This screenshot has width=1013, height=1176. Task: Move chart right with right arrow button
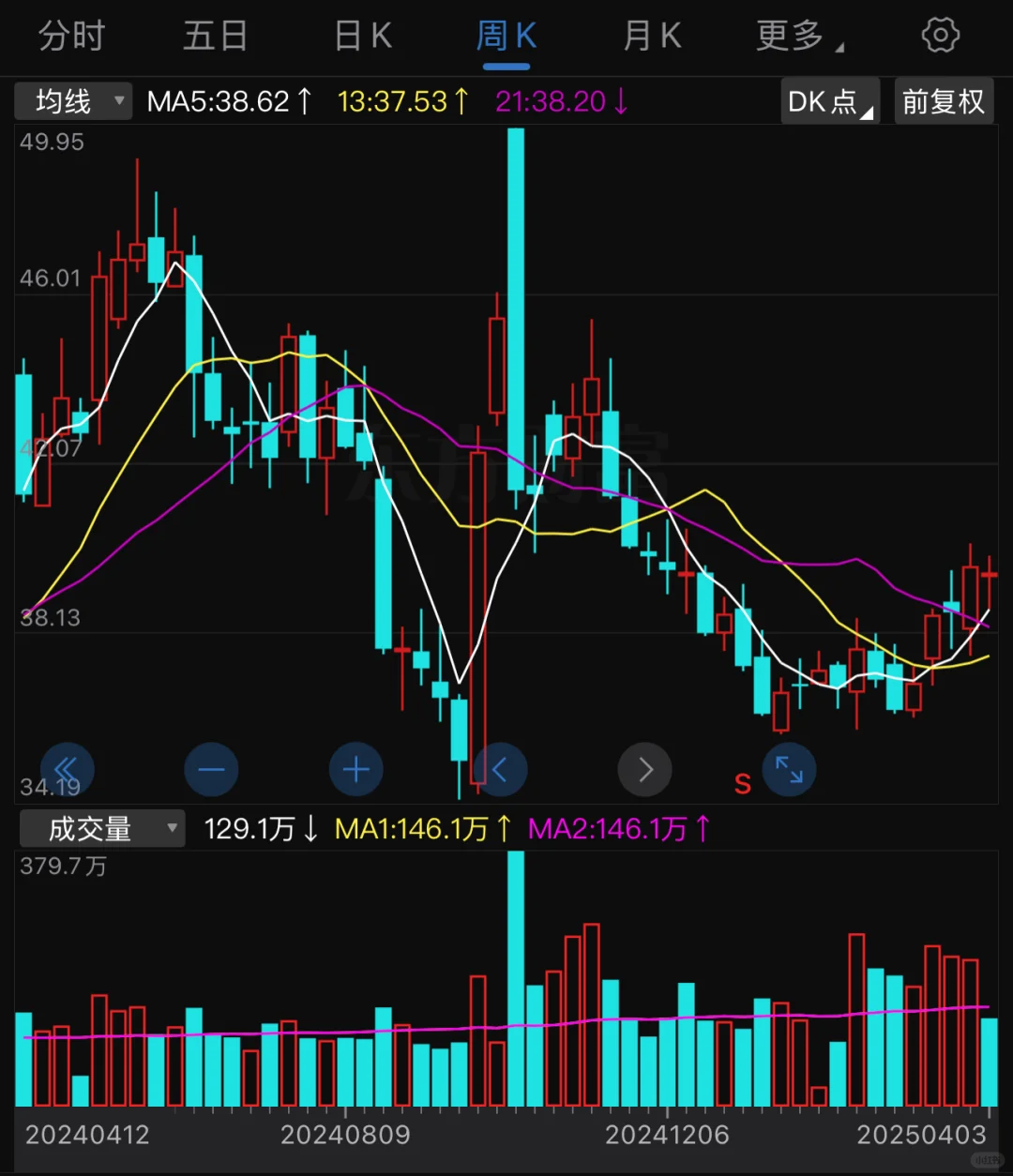[644, 770]
